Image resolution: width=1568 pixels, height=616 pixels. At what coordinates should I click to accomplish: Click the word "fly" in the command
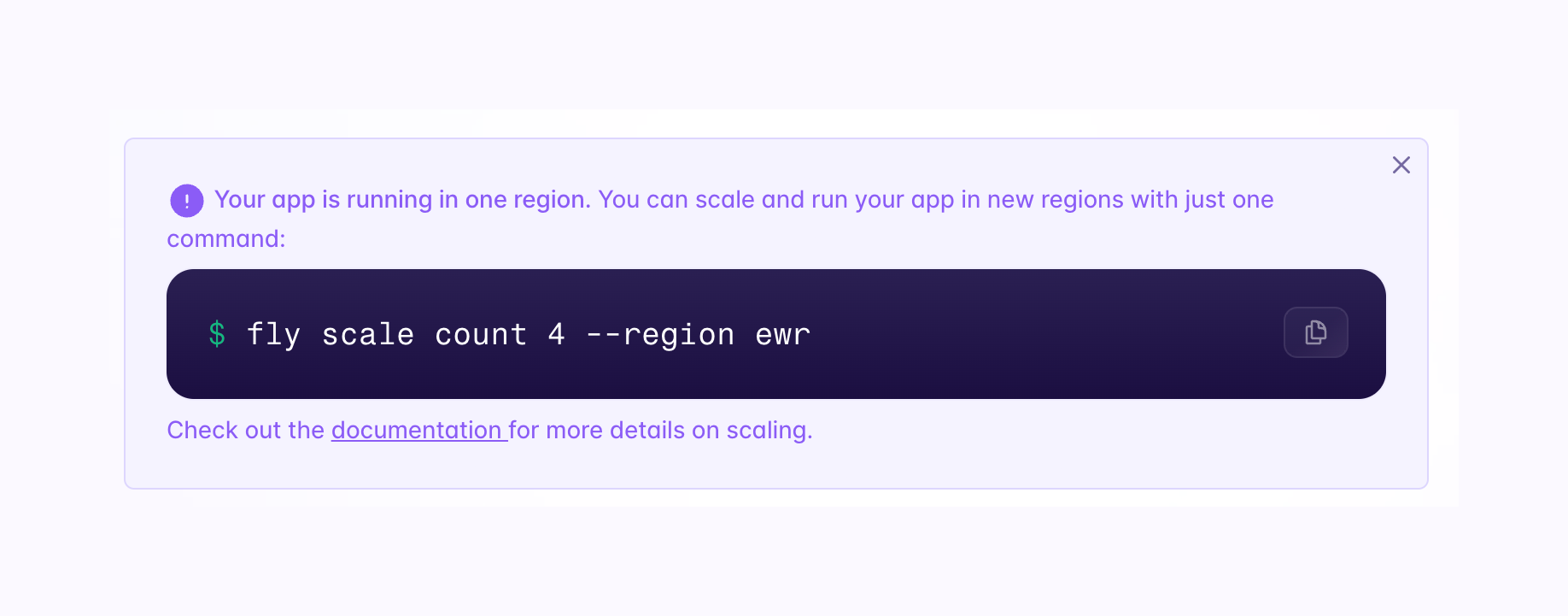click(273, 334)
